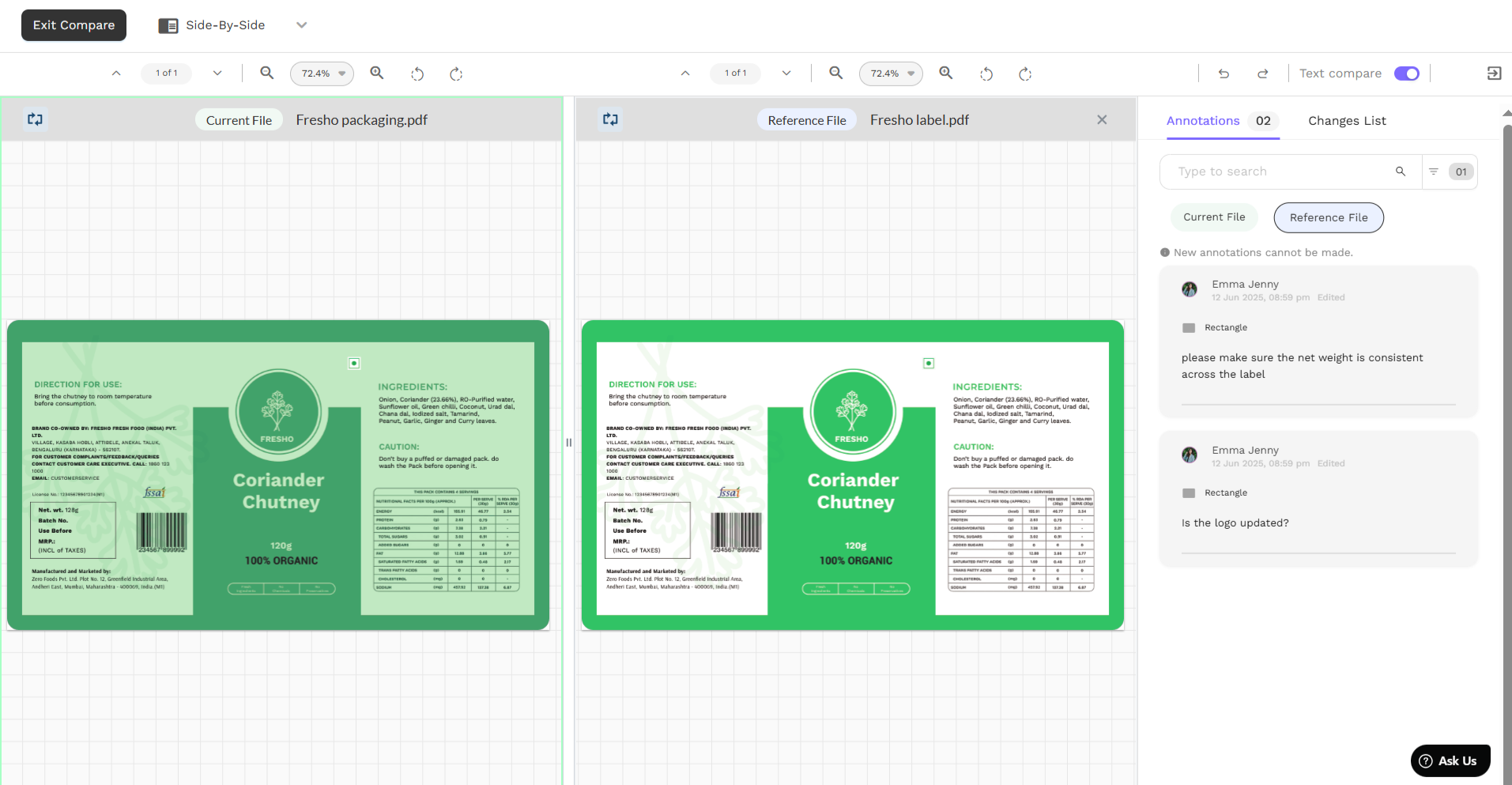Open the net weight annotation comment
The height and width of the screenshot is (785, 1512).
pyautogui.click(x=1318, y=342)
